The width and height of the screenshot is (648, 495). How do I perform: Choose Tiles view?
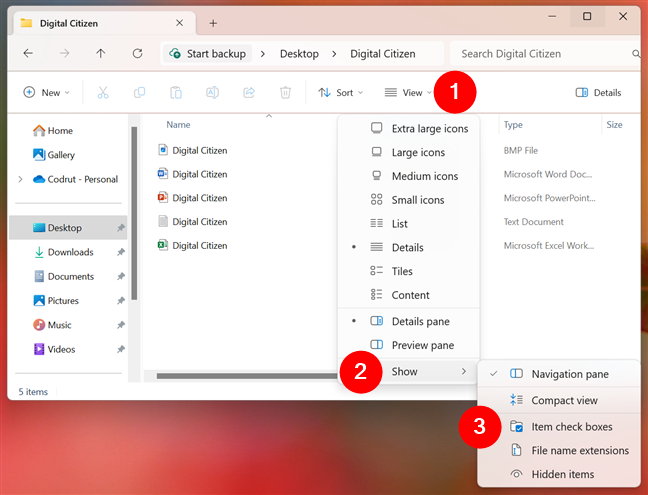(x=408, y=271)
